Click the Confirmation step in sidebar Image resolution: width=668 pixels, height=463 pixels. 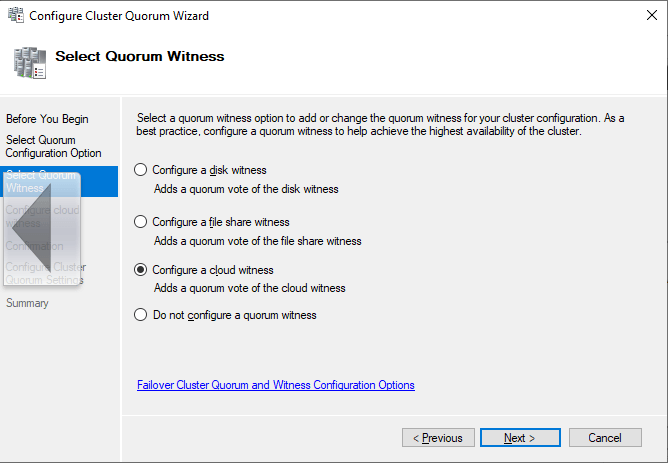tap(35, 246)
